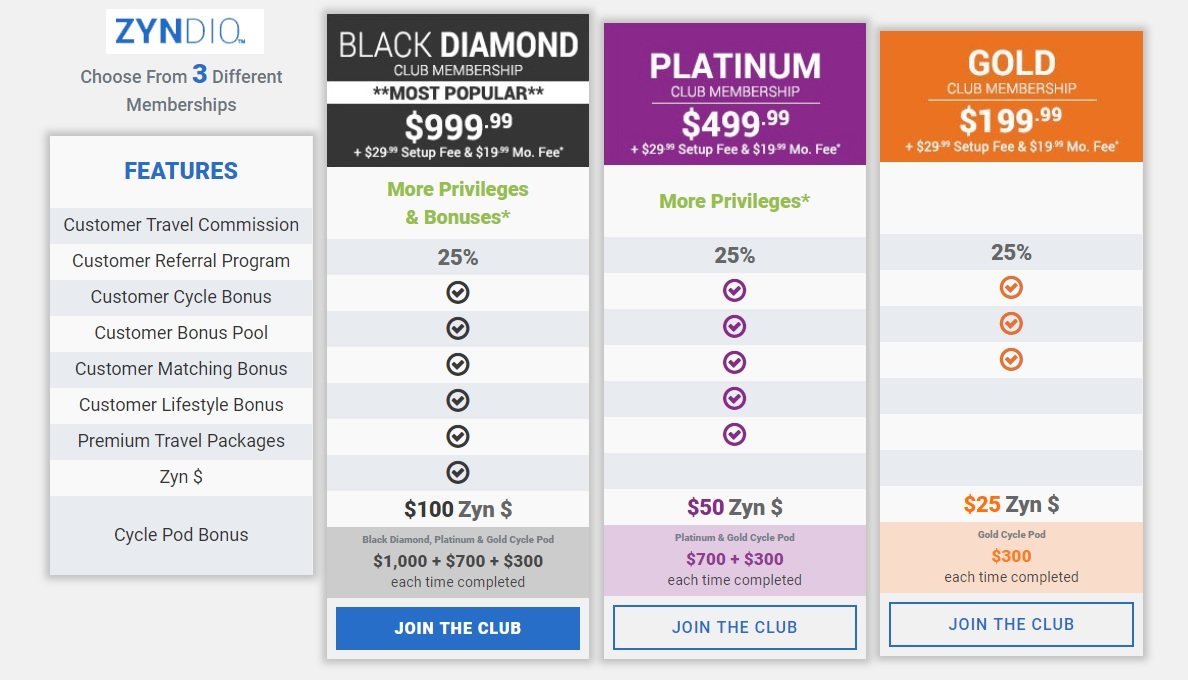1188x680 pixels.
Task: Click the Platinum JOIN THE CLUB button
Action: coord(734,626)
